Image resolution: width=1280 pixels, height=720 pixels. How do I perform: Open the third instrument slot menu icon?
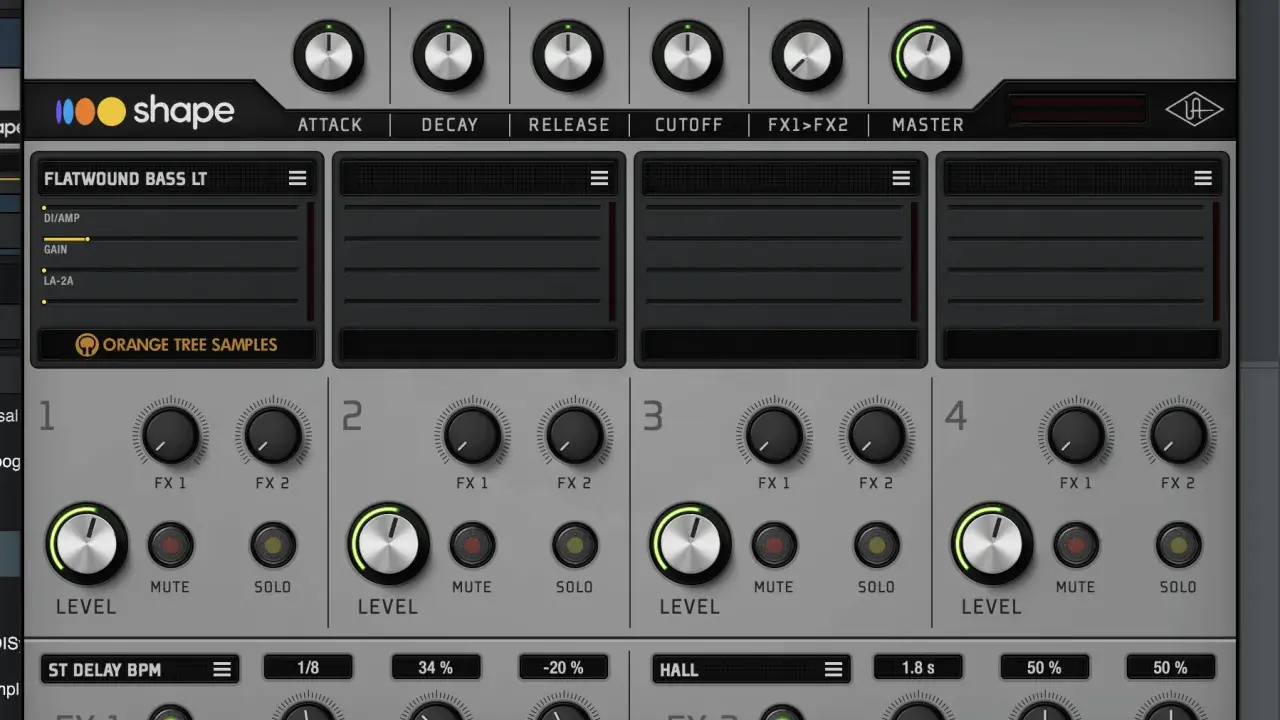901,178
